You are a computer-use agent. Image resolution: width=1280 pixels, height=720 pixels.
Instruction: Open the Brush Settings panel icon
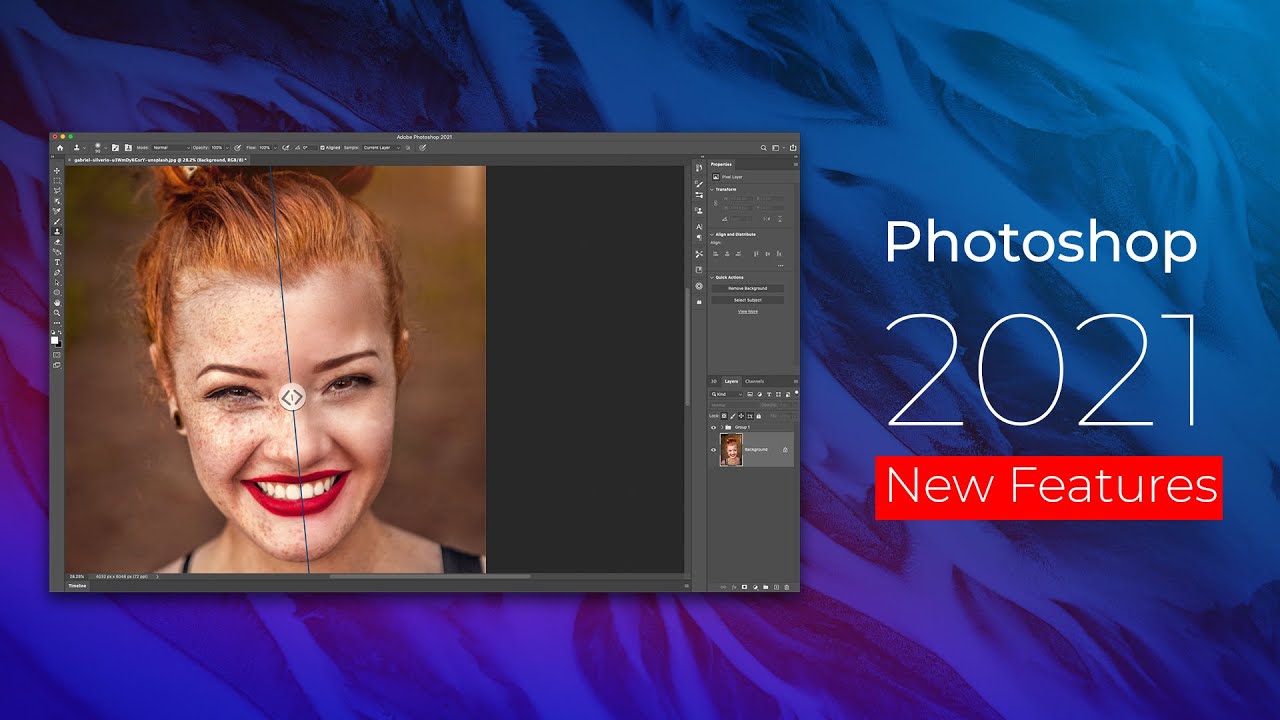[115, 148]
